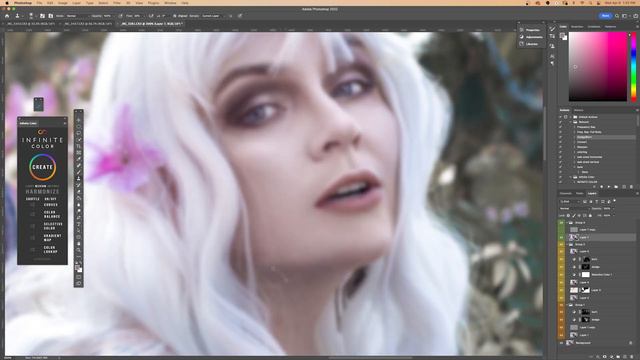Image resolution: width=640 pixels, height=360 pixels.
Task: Delete layer with Layers trash icon
Action: tap(631, 357)
